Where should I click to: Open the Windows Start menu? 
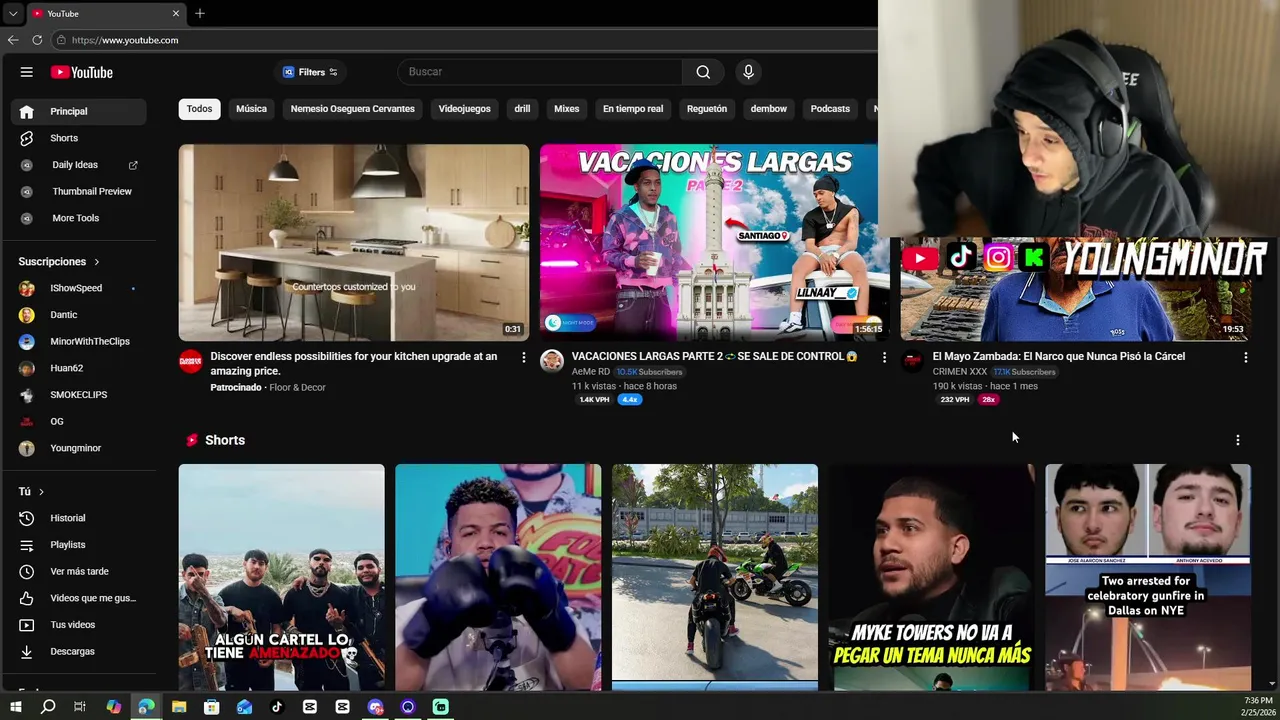click(x=15, y=707)
